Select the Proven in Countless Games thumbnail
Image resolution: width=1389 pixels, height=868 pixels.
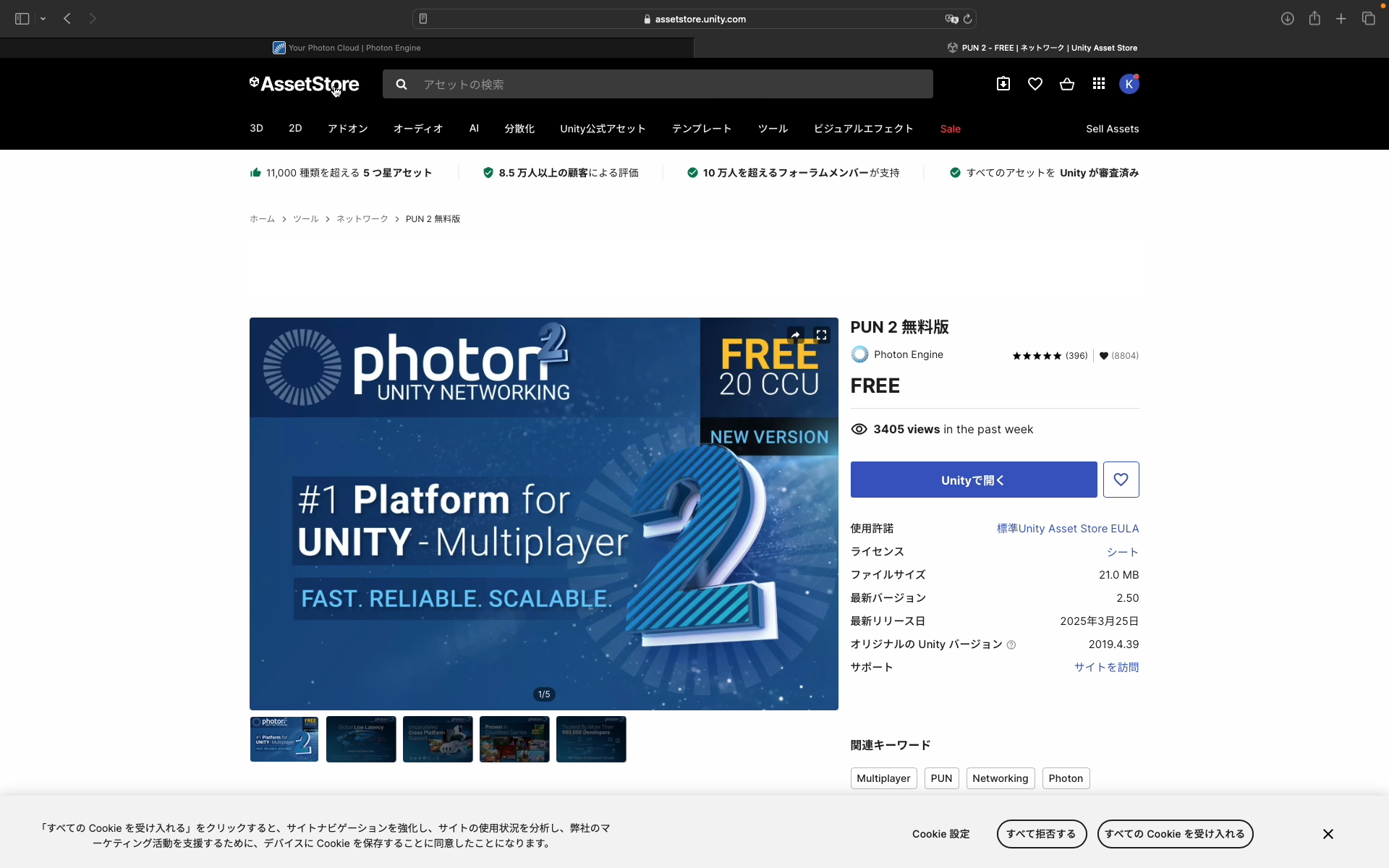(514, 739)
